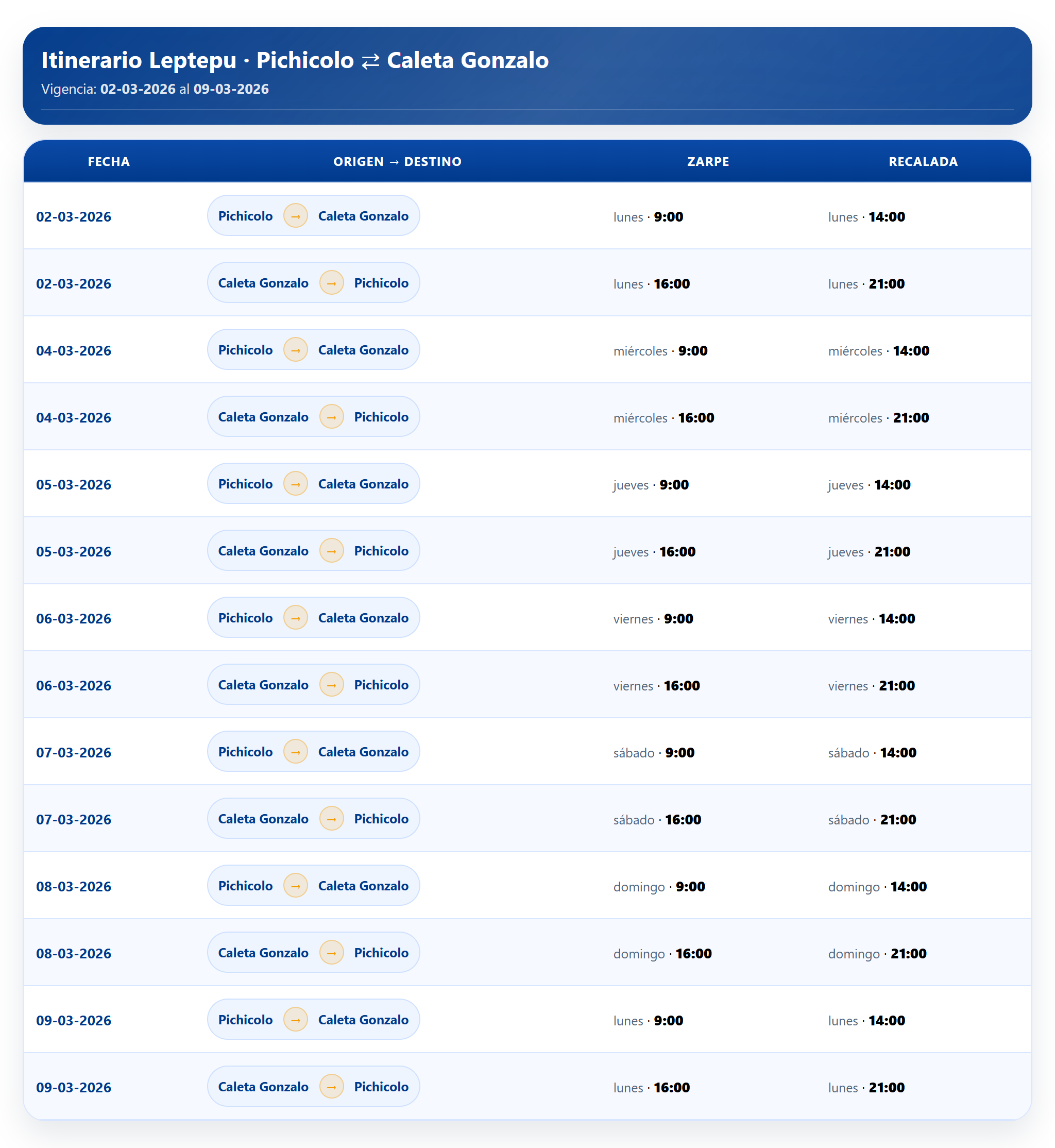Click the FECHA column header
The image size is (1055, 1148).
109,162
